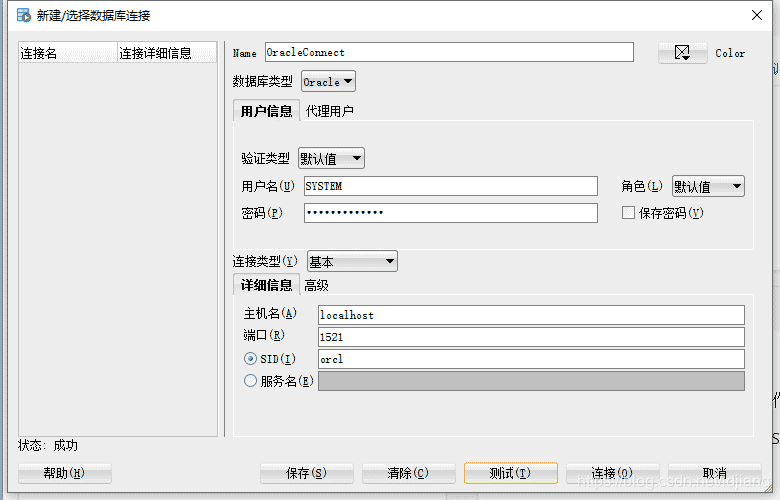The width and height of the screenshot is (780, 500).
Task: Click the 密码 password field
Action: click(x=451, y=213)
